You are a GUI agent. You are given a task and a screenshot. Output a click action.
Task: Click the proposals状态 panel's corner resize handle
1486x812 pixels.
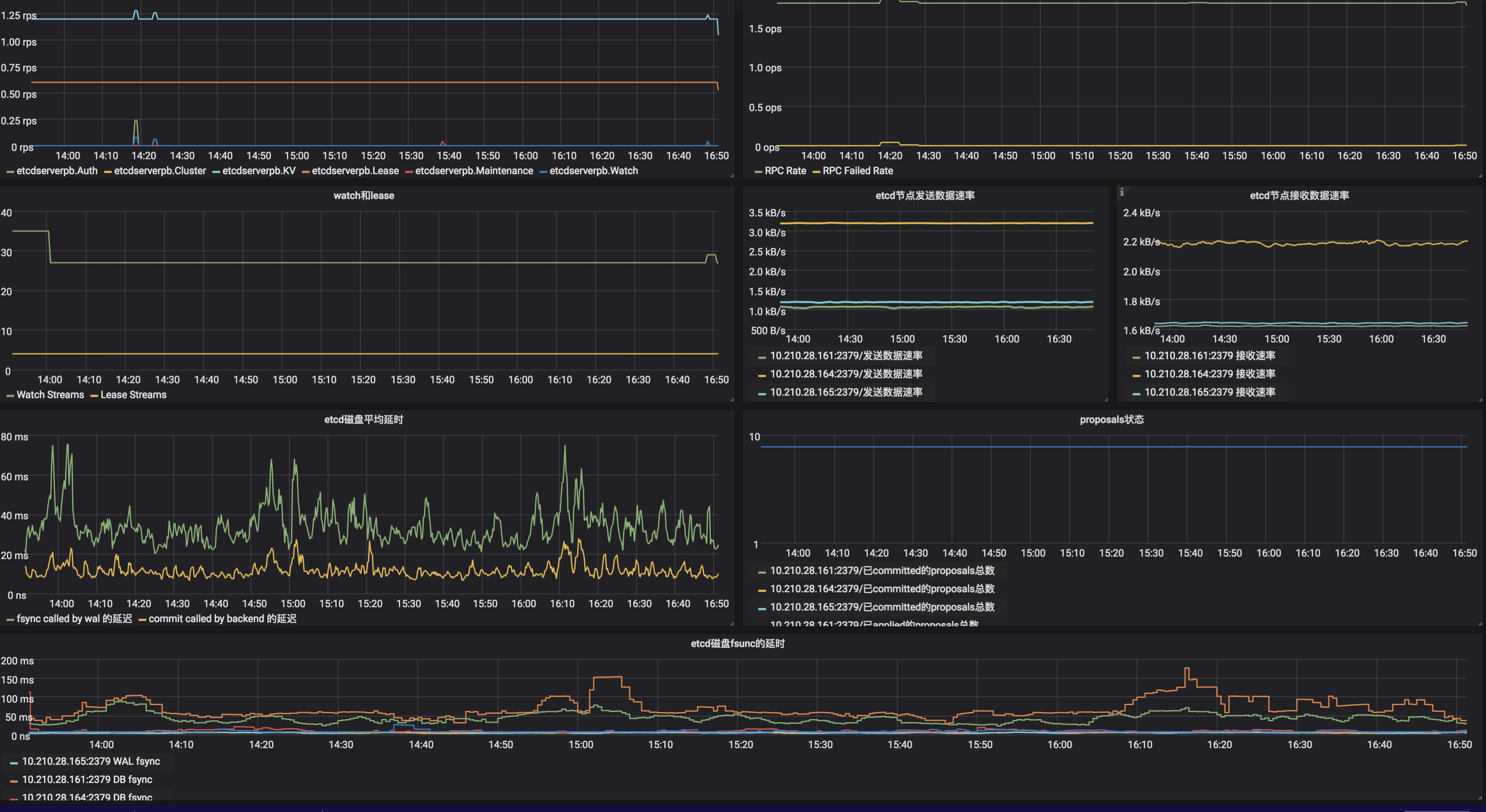point(1480,623)
